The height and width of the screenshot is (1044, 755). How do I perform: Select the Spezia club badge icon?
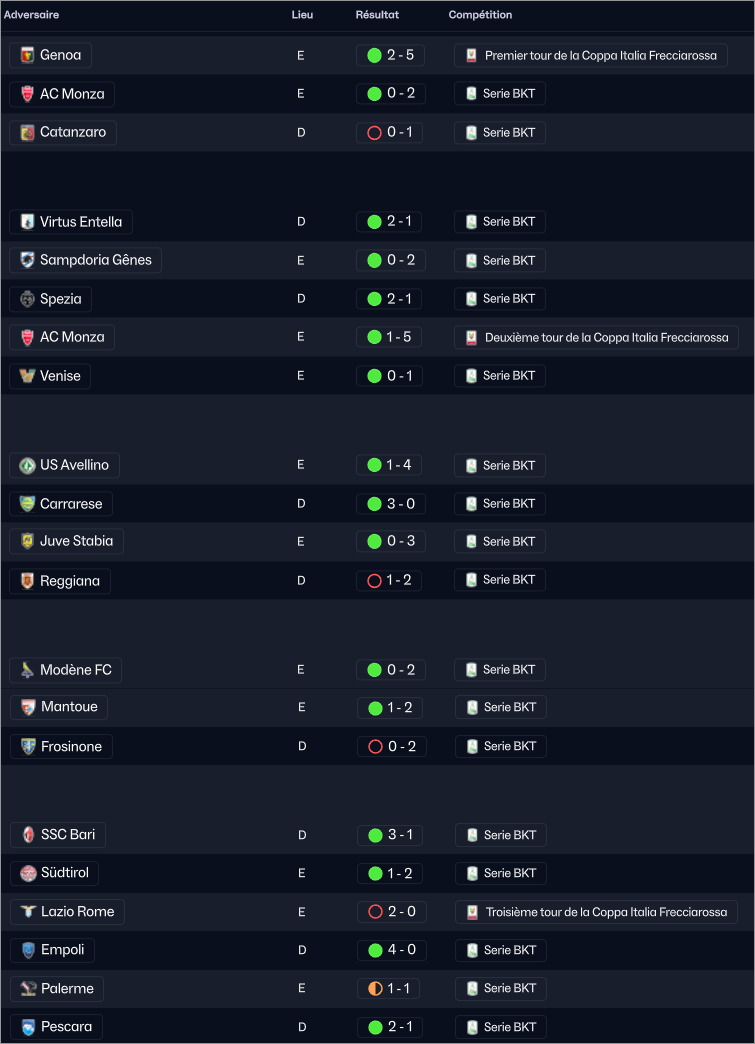[27, 299]
